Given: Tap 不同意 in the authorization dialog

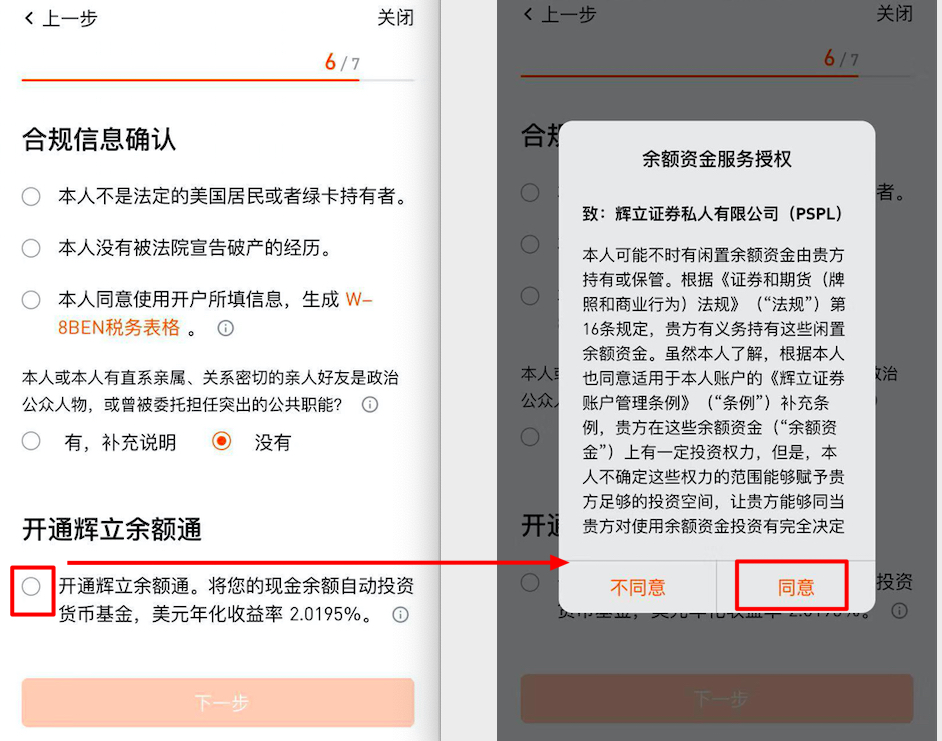Looking at the screenshot, I should pyautogui.click(x=637, y=587).
